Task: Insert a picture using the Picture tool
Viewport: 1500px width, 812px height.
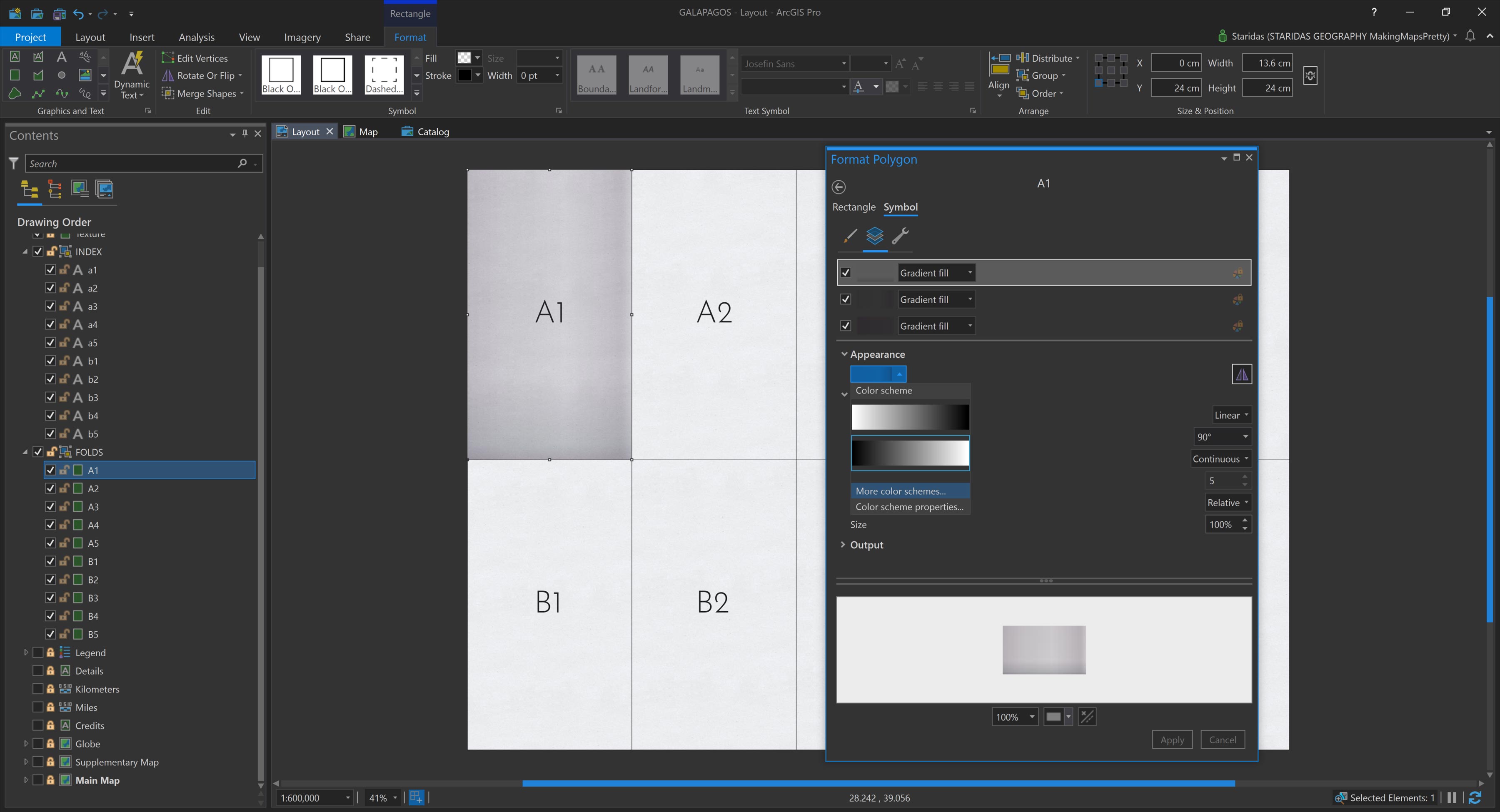Action: point(85,75)
